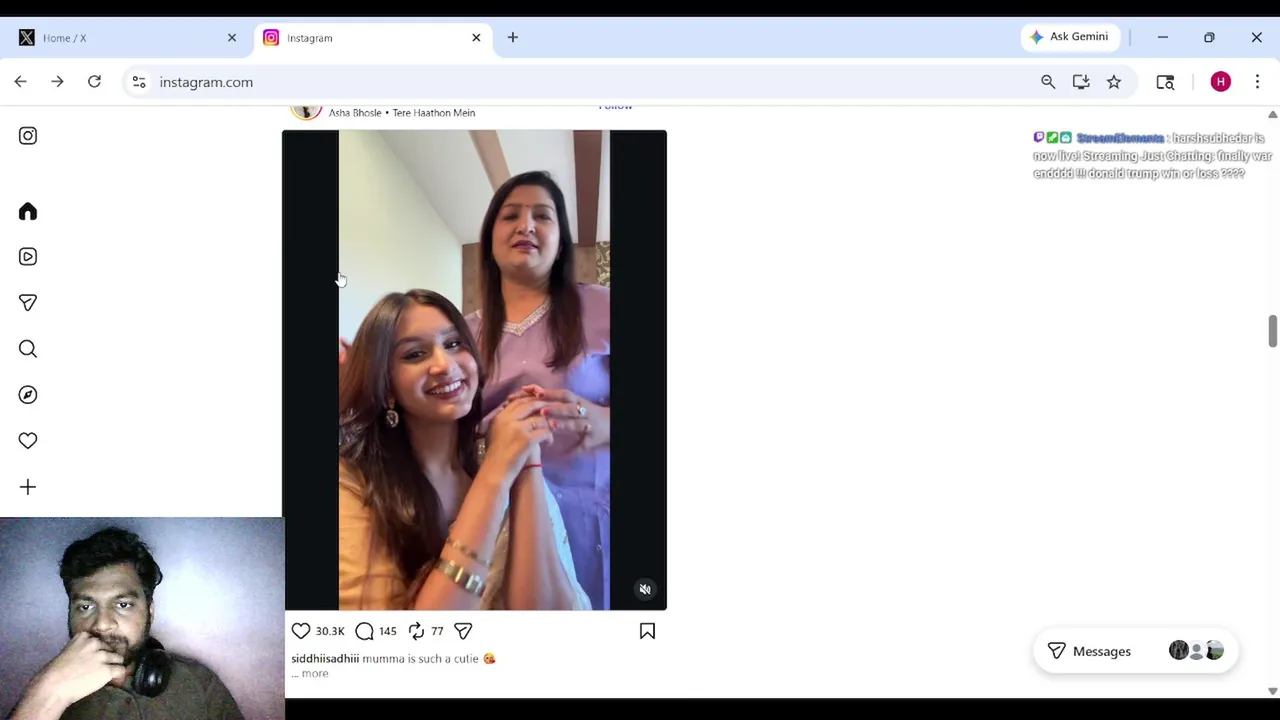The width and height of the screenshot is (1280, 720).
Task: Close the Instagram tab
Action: click(x=476, y=38)
